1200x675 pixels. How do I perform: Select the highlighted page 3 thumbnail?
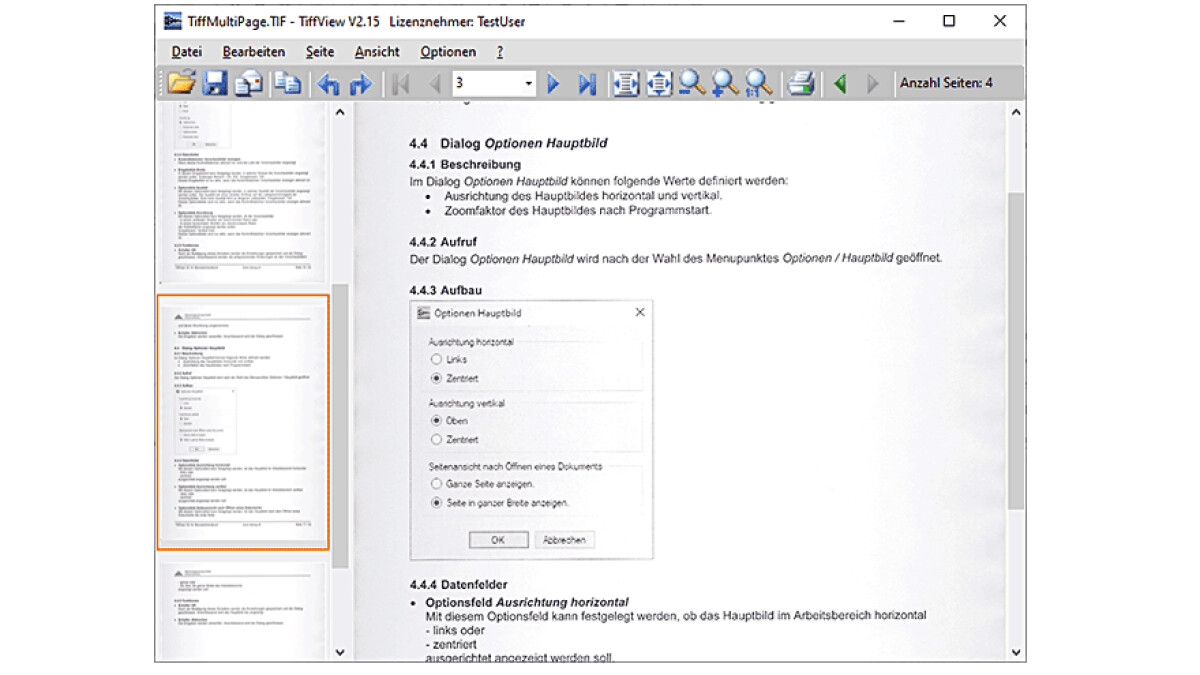coord(243,421)
